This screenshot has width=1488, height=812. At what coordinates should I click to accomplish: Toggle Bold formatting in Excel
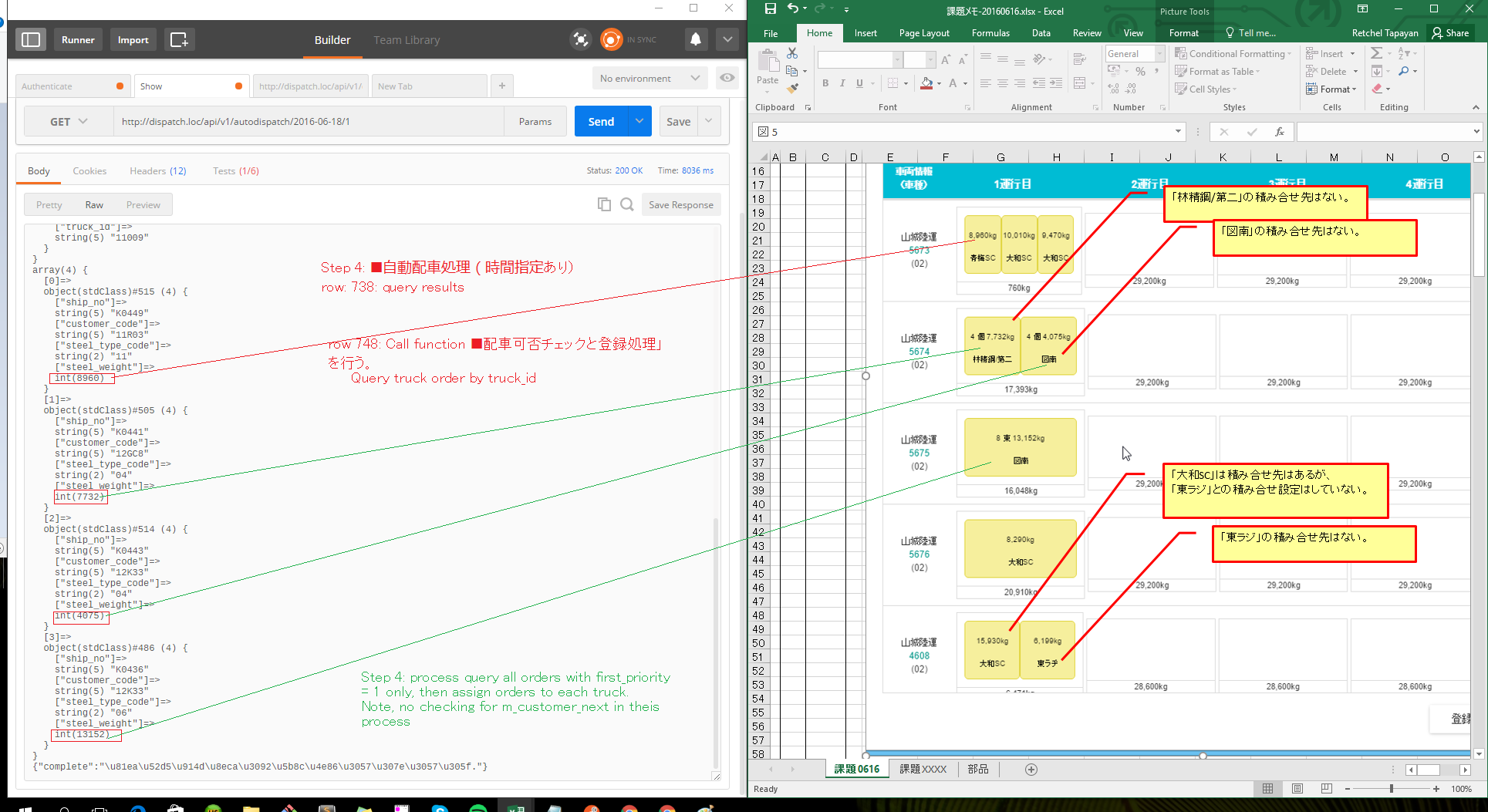[825, 83]
